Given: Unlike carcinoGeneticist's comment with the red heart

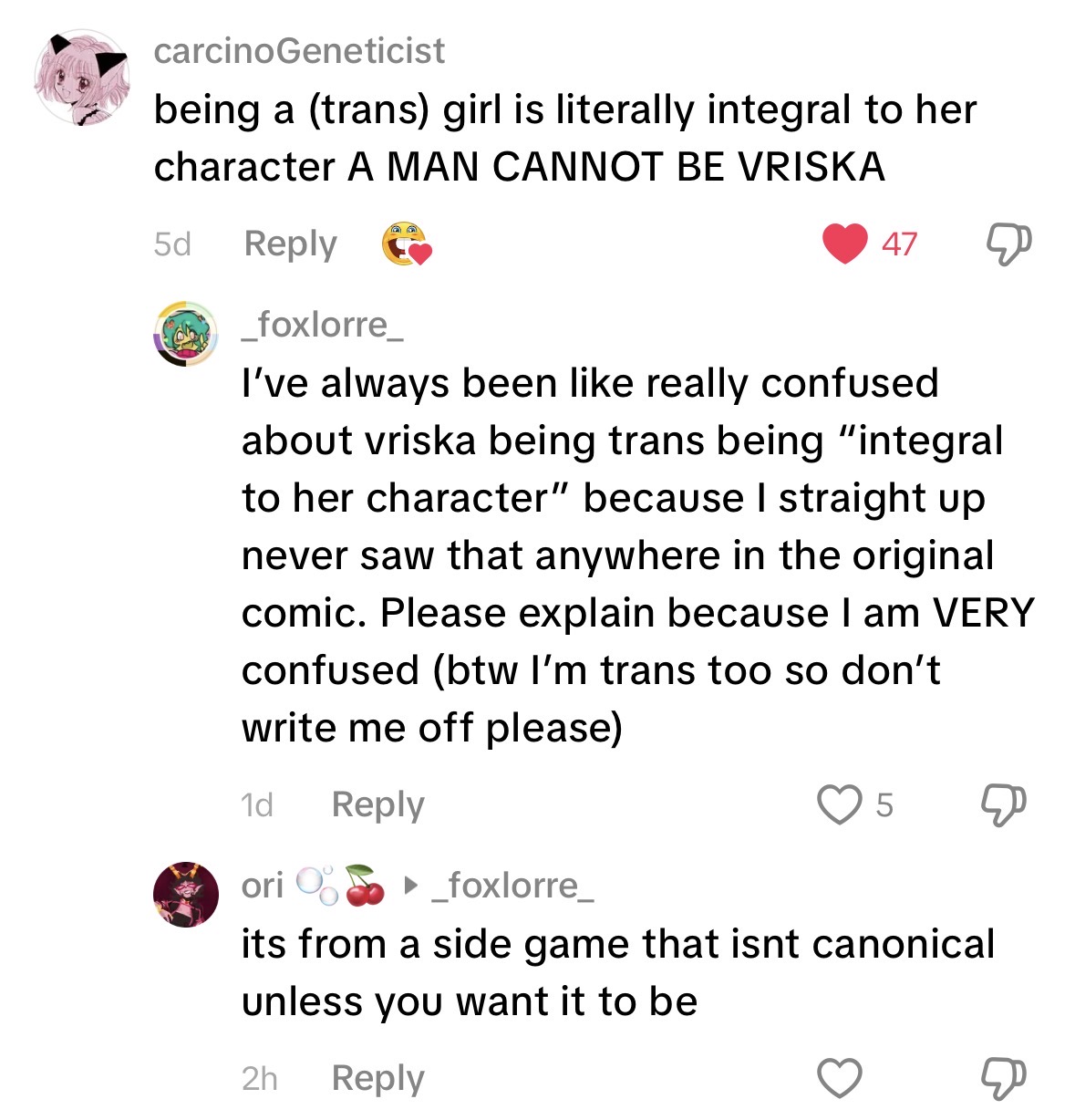Looking at the screenshot, I should pyautogui.click(x=844, y=244).
